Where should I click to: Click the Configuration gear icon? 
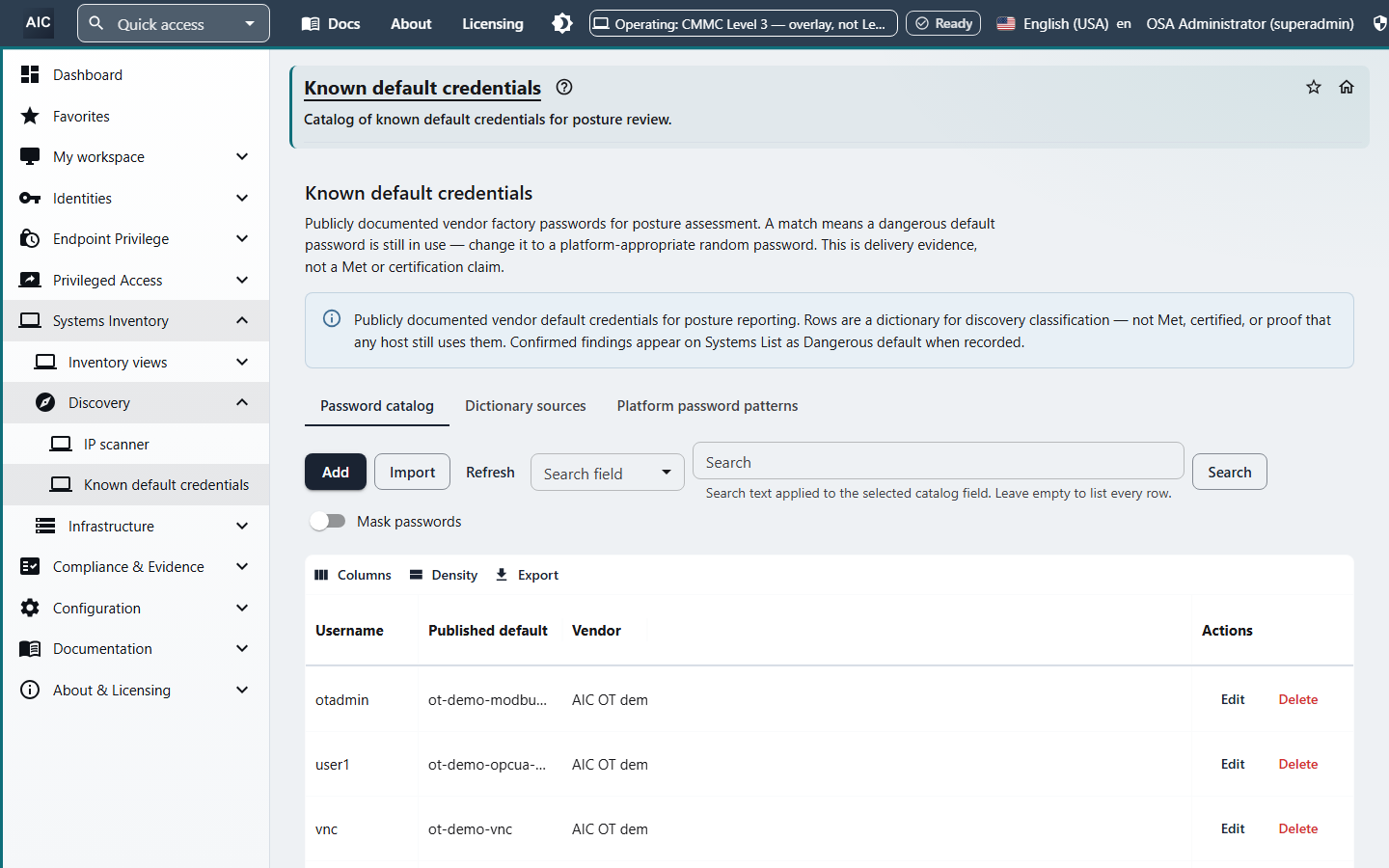point(30,608)
